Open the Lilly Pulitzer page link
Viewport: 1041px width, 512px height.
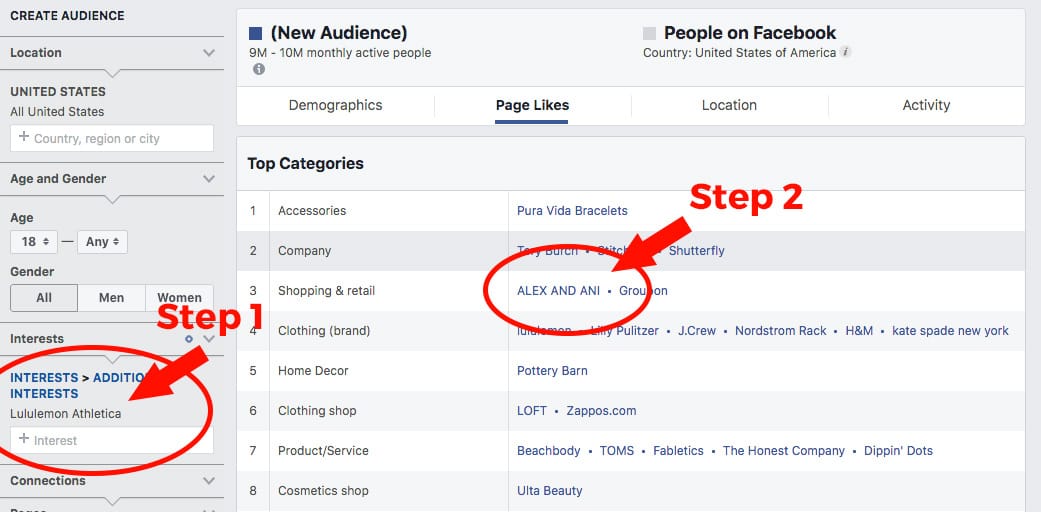click(624, 331)
